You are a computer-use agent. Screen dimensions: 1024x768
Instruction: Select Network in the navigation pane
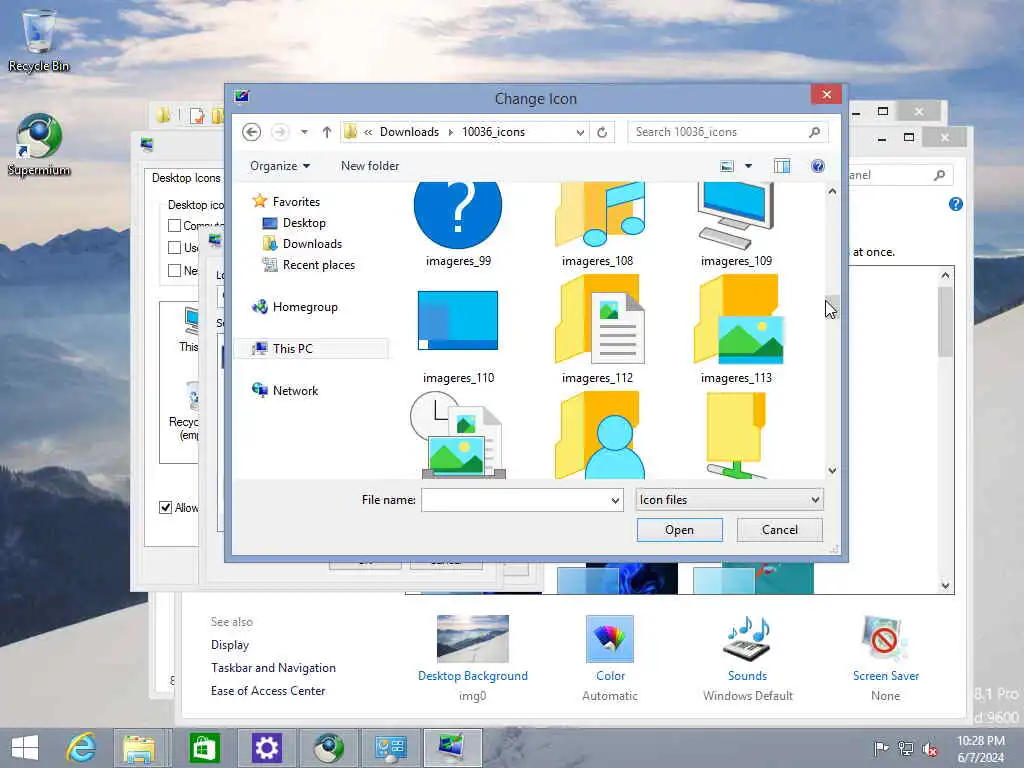[x=285, y=391]
